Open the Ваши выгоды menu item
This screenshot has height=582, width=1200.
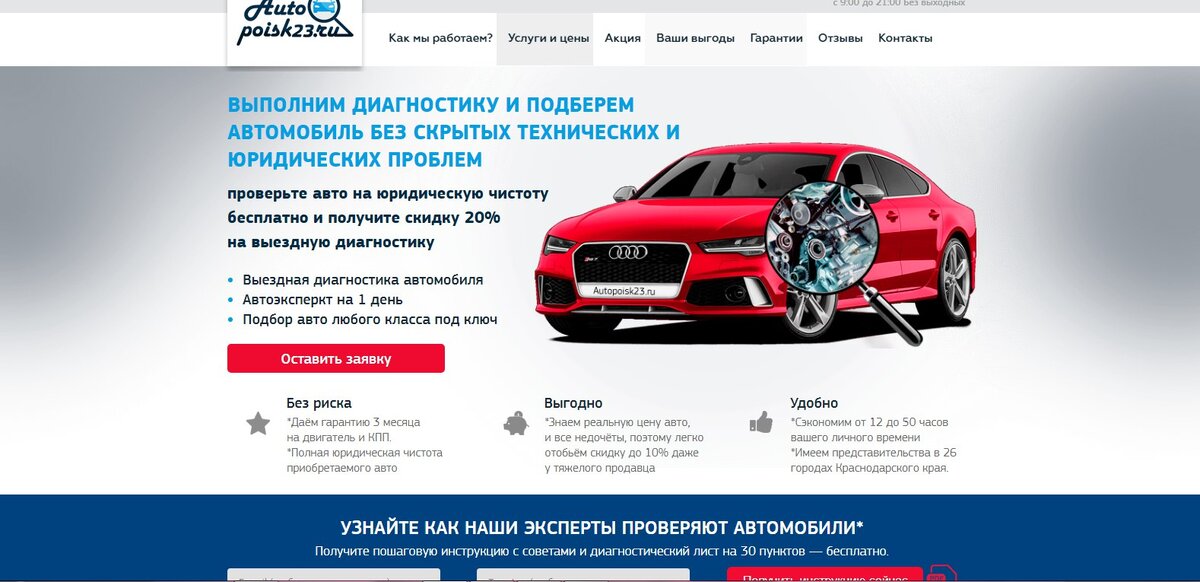coord(695,38)
